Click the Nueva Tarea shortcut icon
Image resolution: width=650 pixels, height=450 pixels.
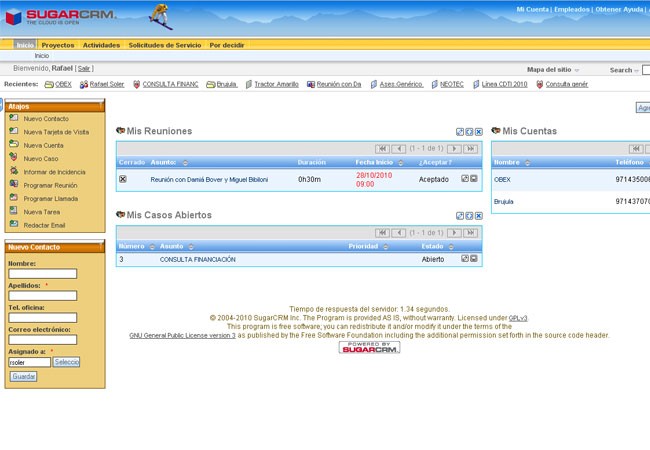pyautogui.click(x=14, y=211)
